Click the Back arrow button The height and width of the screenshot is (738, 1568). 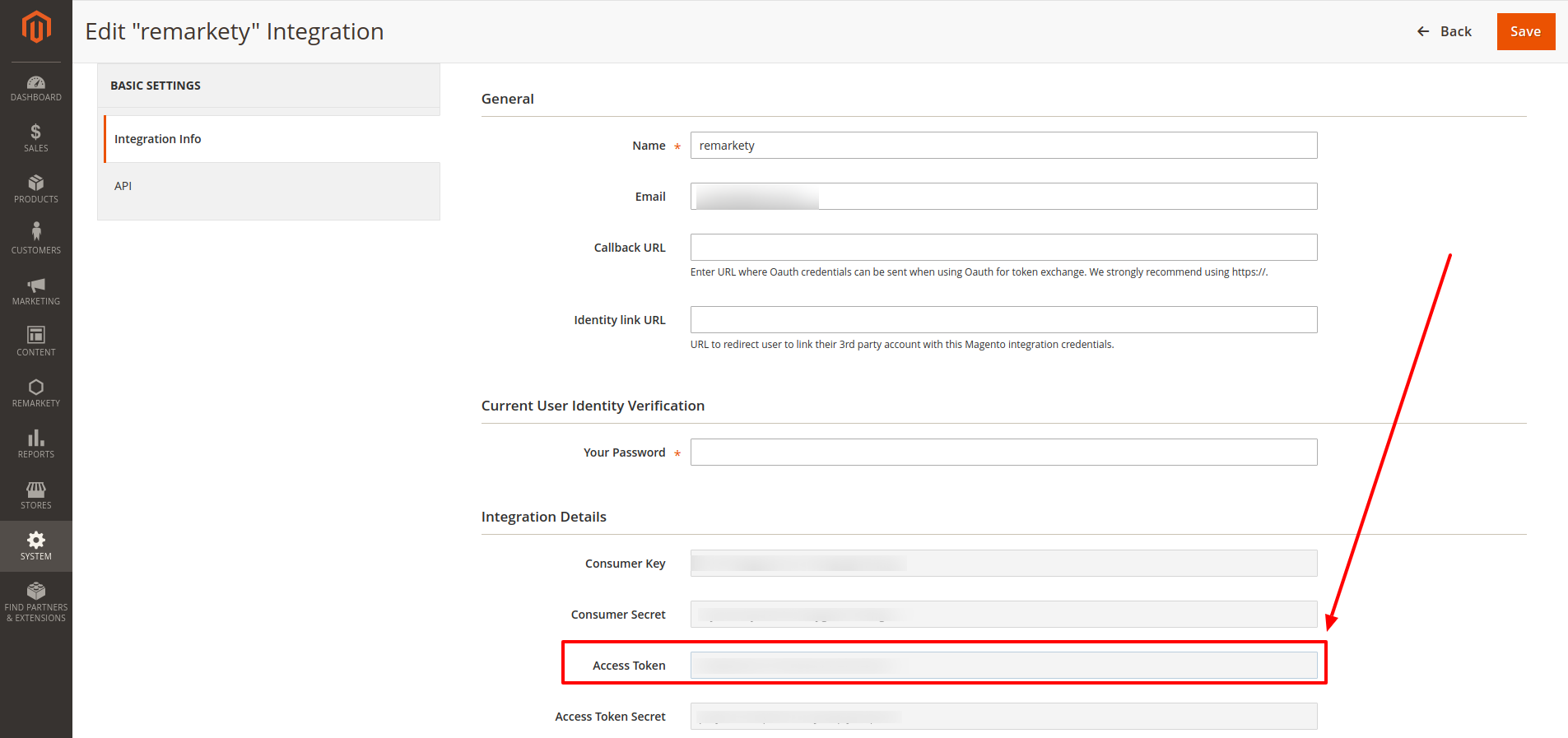(x=1444, y=31)
